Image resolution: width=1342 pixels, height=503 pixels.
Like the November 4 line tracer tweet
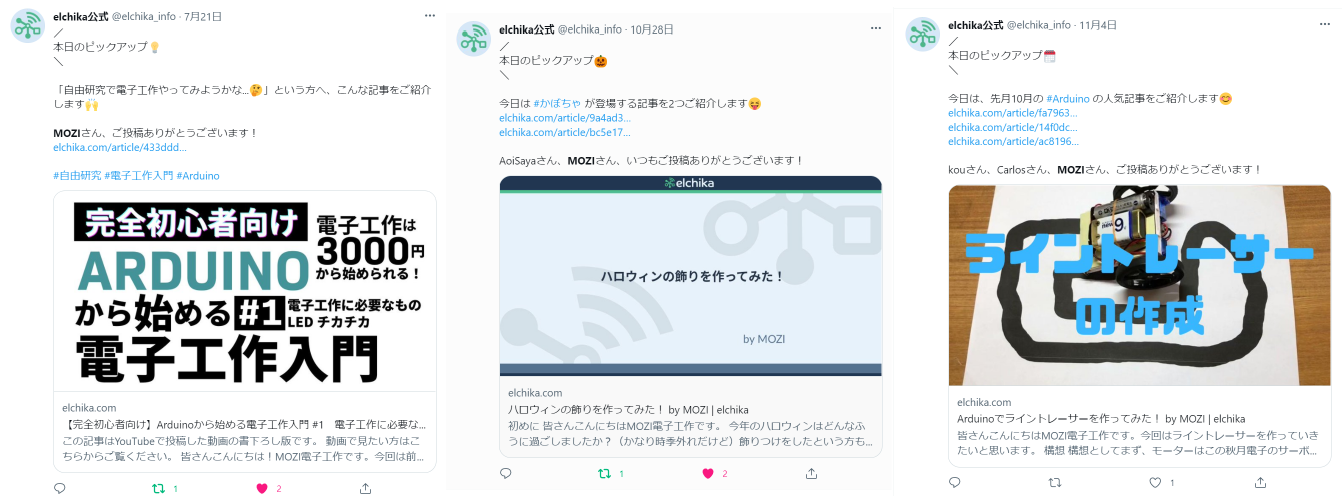coord(1157,482)
